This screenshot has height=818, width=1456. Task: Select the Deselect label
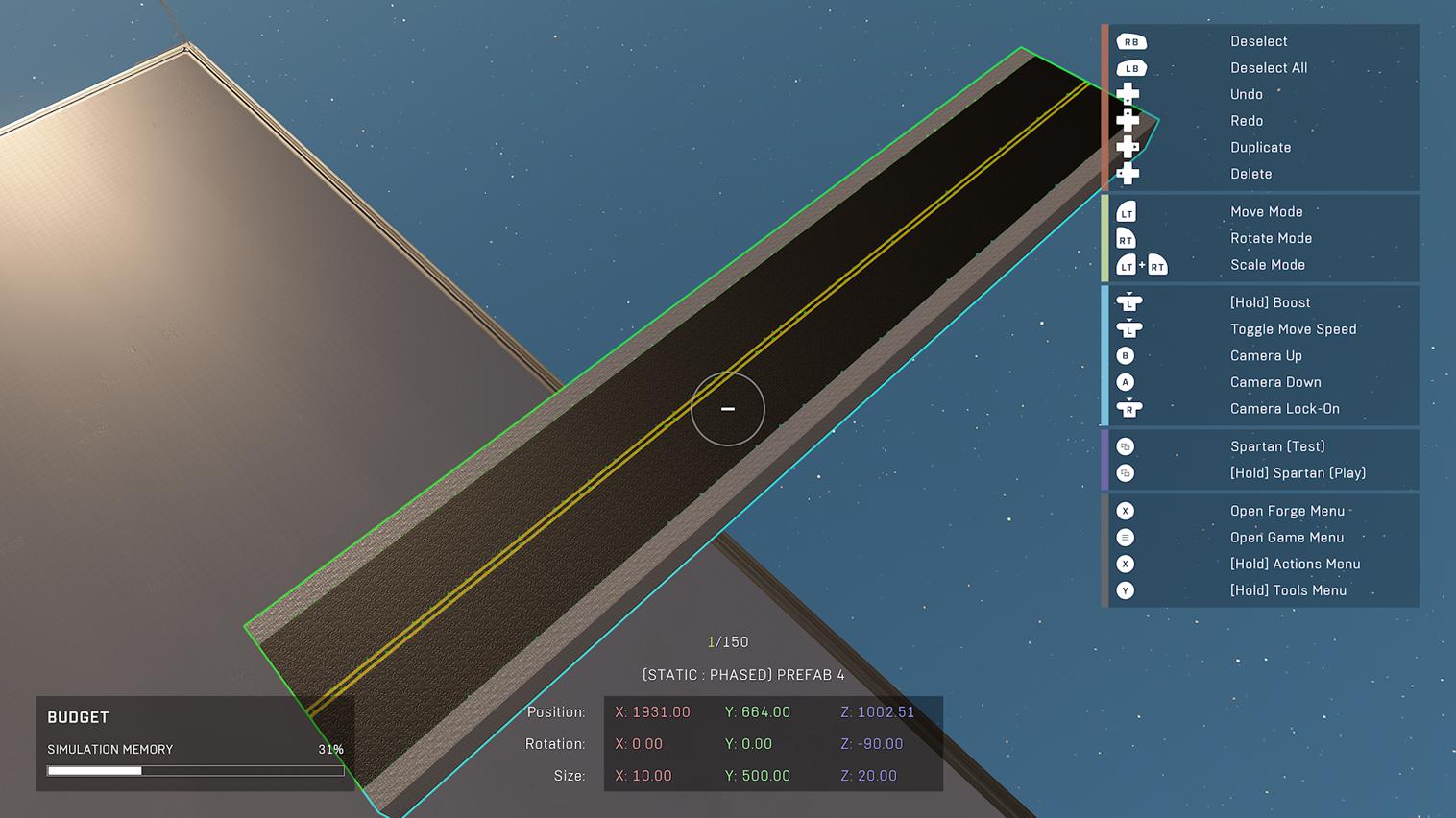1259,41
